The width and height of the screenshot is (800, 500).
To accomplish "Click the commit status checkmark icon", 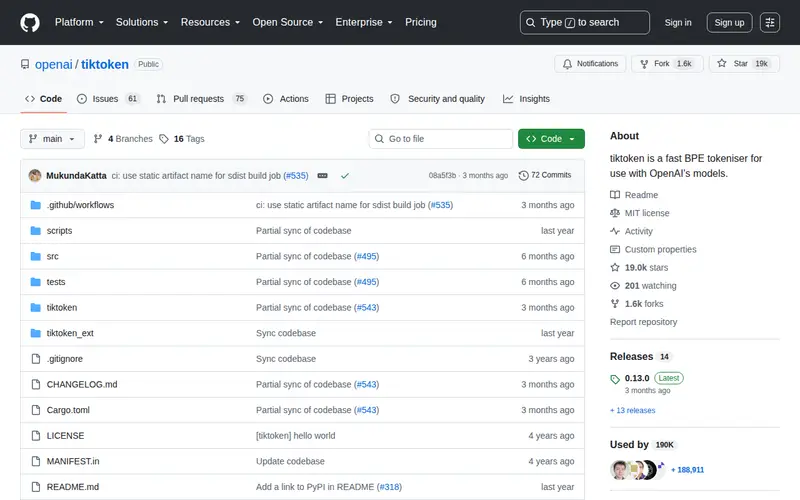I will [x=345, y=176].
